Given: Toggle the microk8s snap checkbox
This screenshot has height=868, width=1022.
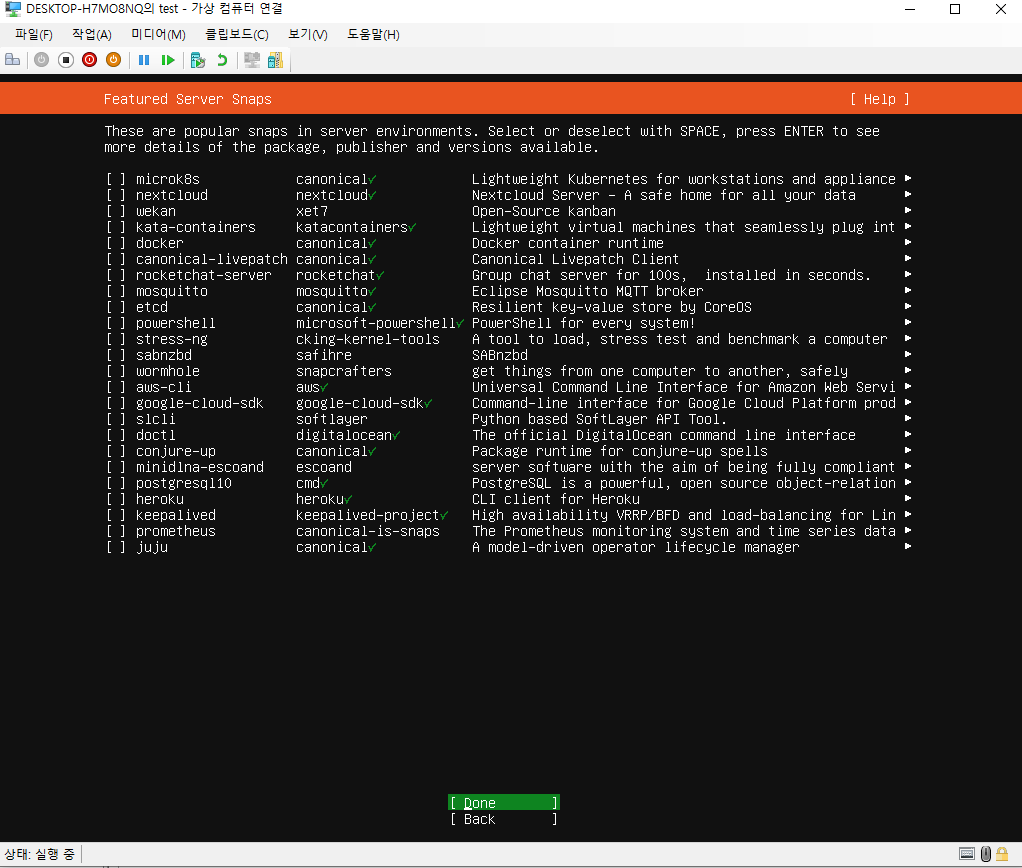Looking at the screenshot, I should (115, 179).
